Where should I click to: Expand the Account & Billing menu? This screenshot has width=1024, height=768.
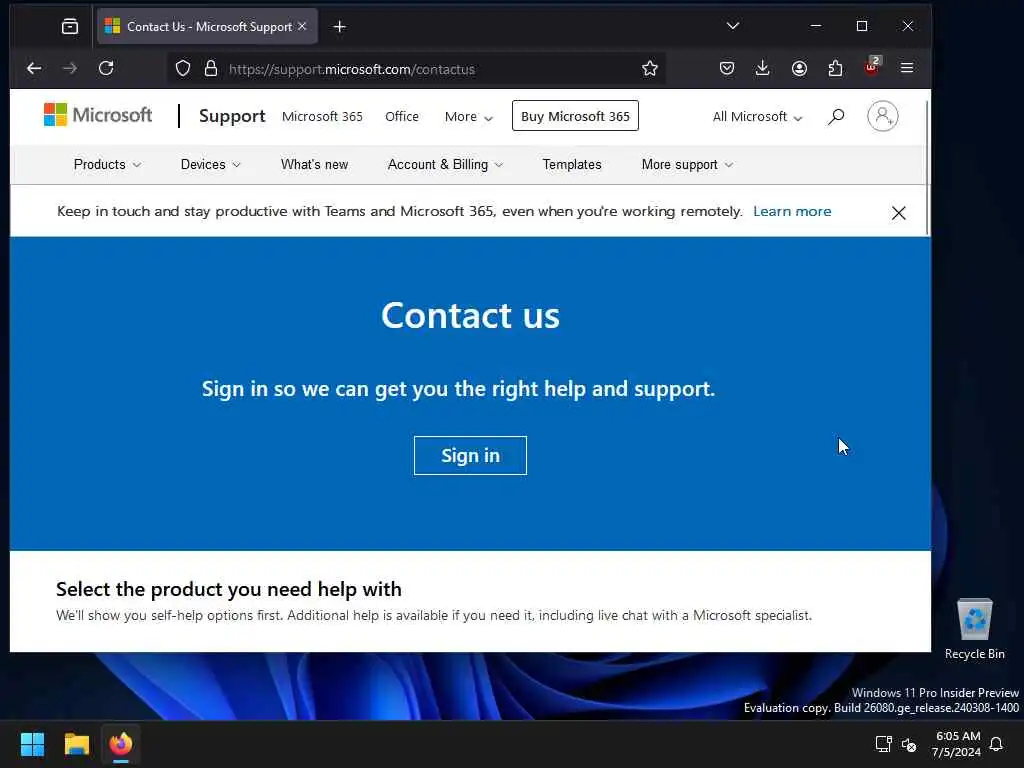click(445, 165)
